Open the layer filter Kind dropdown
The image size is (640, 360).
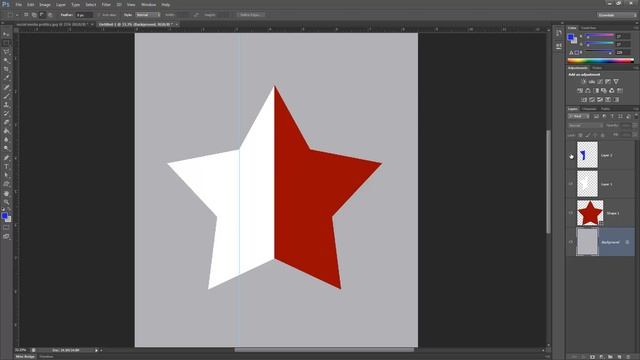(x=578, y=116)
